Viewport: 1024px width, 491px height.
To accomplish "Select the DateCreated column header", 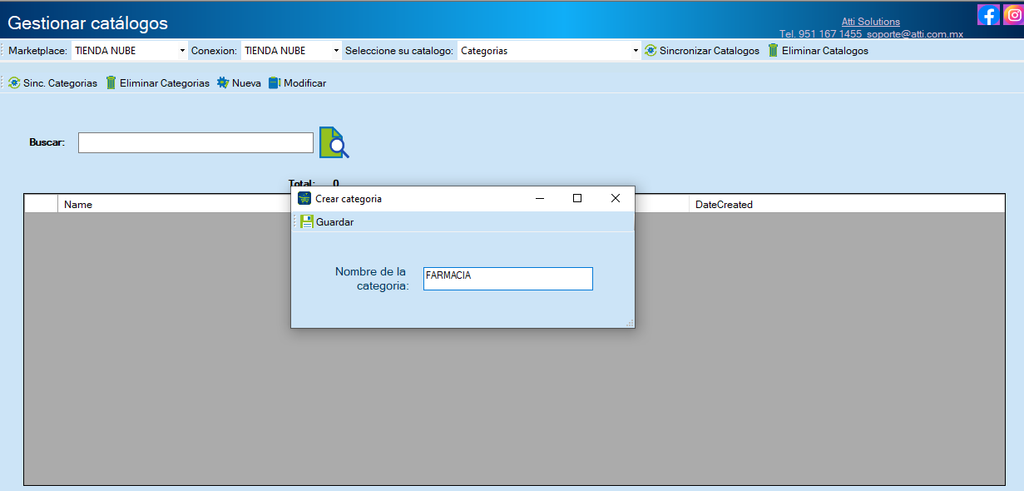I will point(724,204).
